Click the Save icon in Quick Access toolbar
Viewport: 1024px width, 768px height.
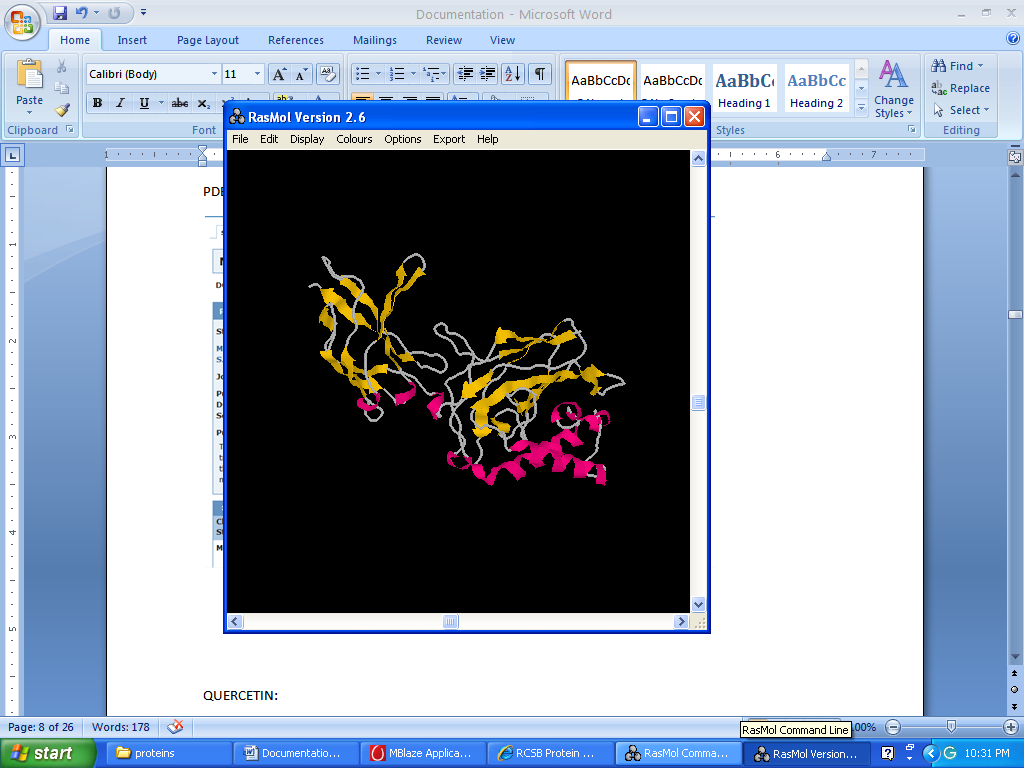click(x=60, y=13)
